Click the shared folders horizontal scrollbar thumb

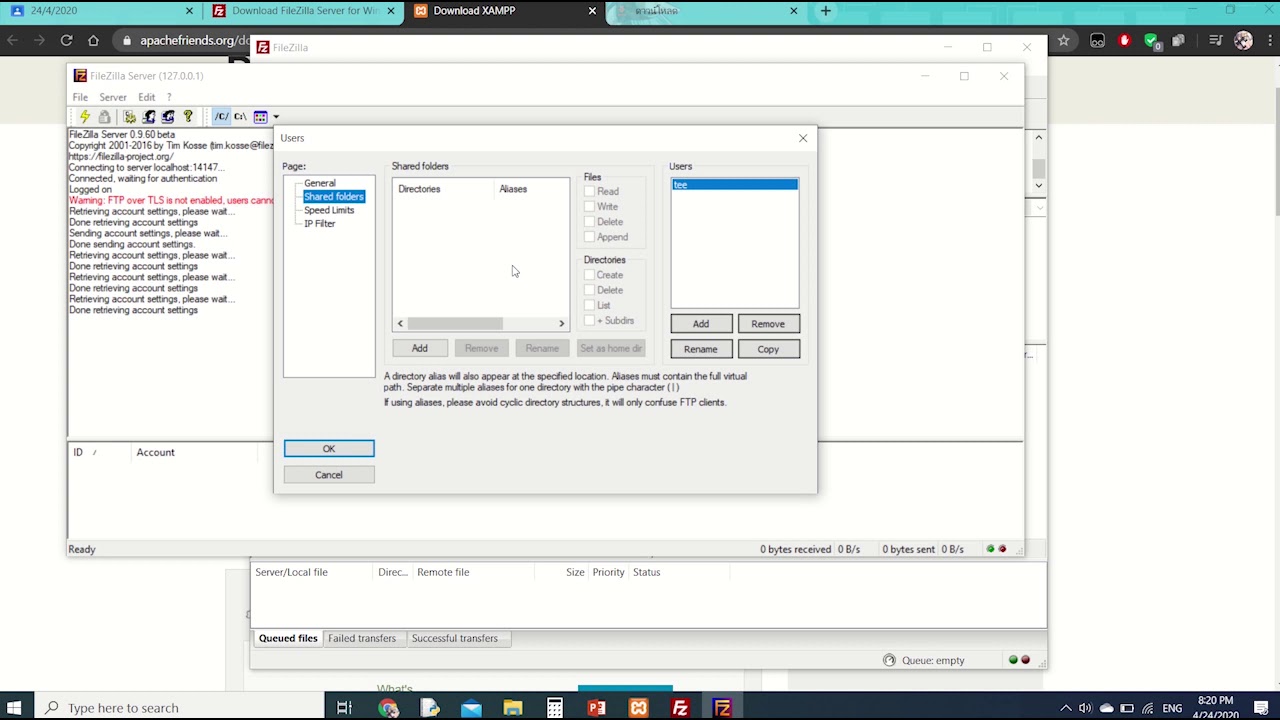[455, 324]
